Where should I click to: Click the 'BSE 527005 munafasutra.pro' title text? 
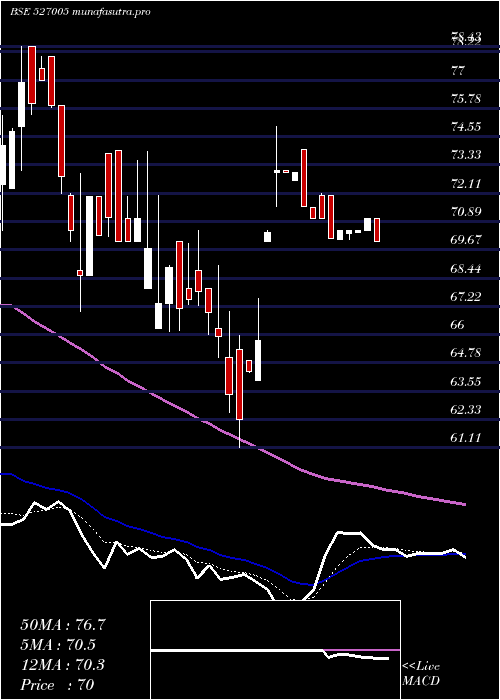pos(80,12)
